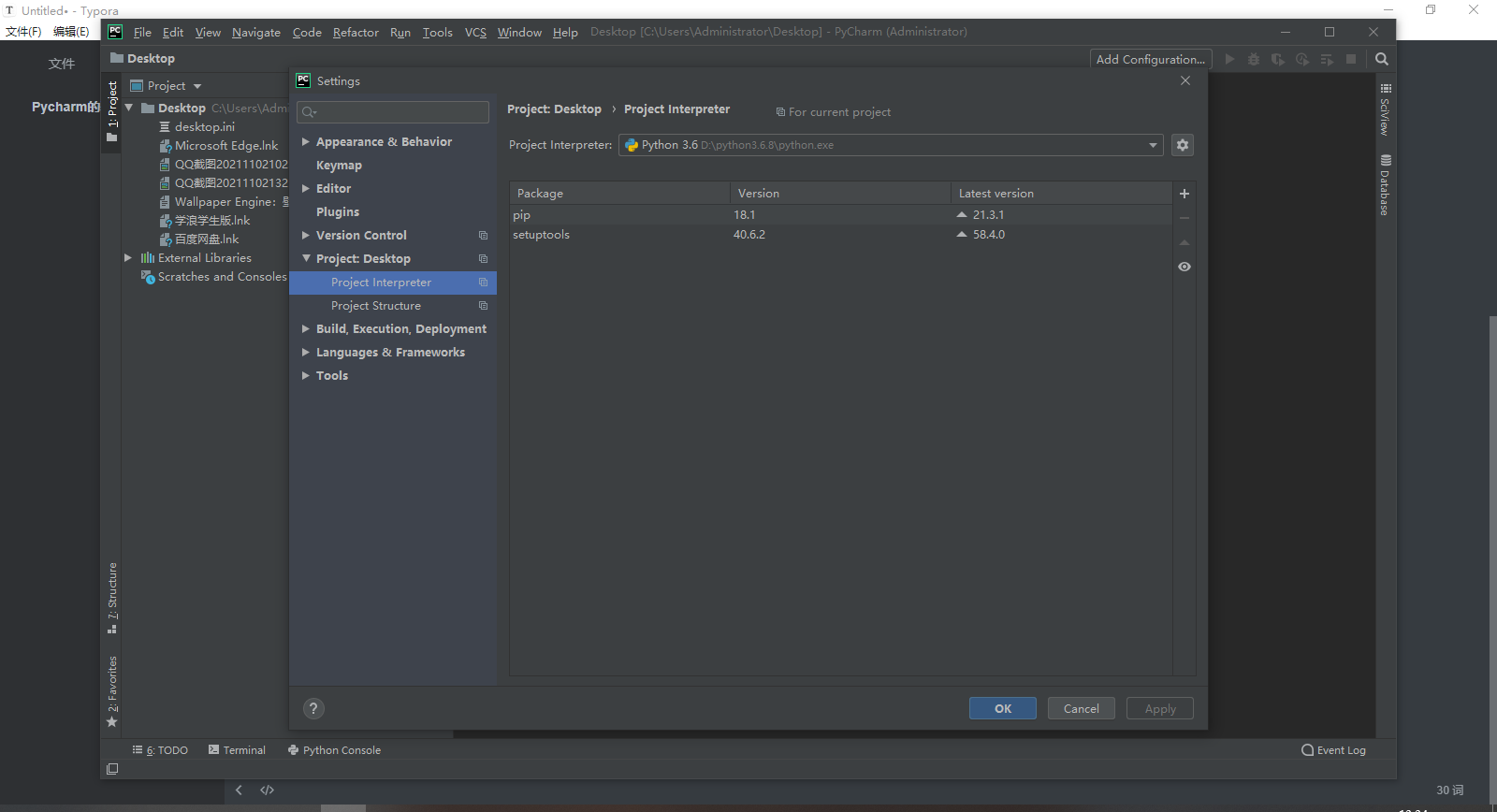Click the tool windows quick access icon
This screenshot has width=1497, height=812.
click(x=112, y=769)
